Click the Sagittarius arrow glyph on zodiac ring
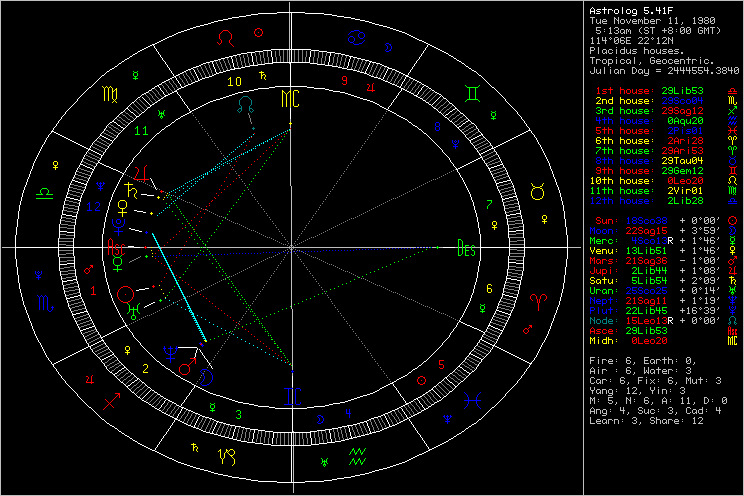Screen dimensions: 744x496 111,400
